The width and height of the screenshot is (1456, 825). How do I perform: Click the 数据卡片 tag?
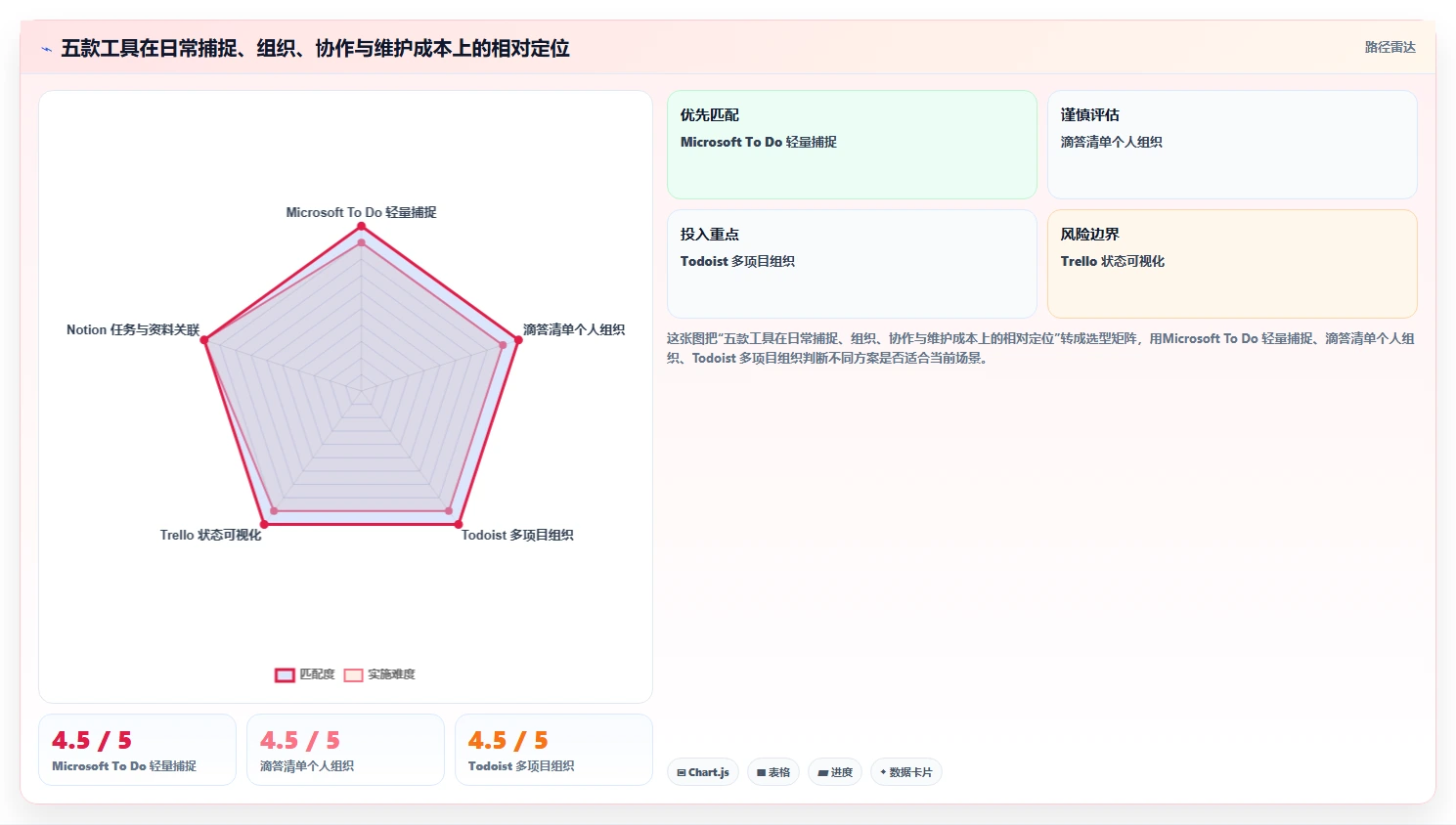click(x=906, y=772)
